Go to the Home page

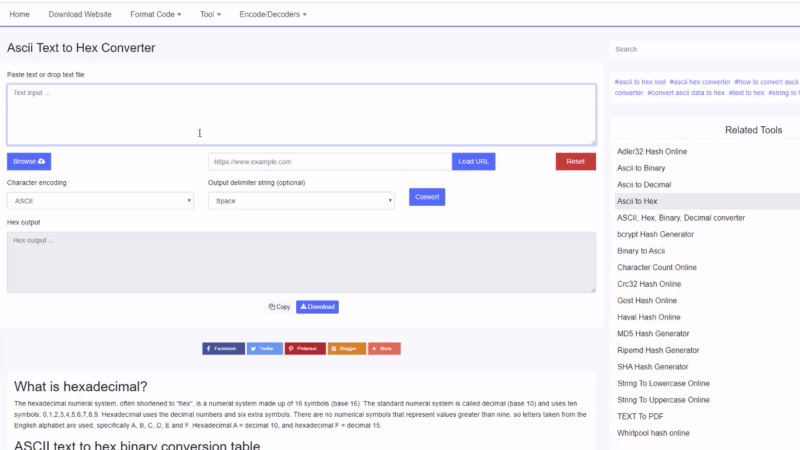coord(19,15)
